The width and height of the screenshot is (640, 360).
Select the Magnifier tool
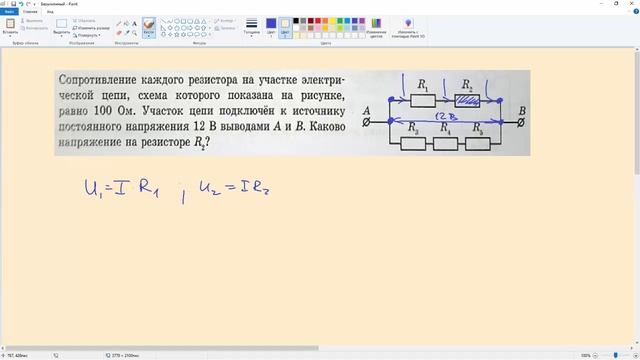coord(134,33)
